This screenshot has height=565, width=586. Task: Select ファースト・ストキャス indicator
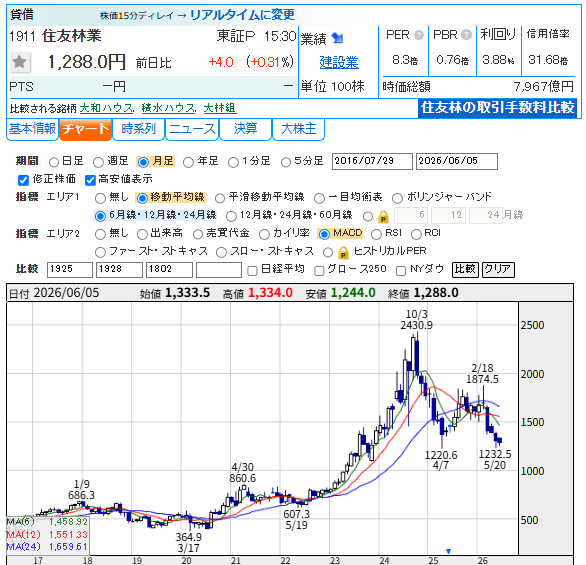click(x=100, y=252)
